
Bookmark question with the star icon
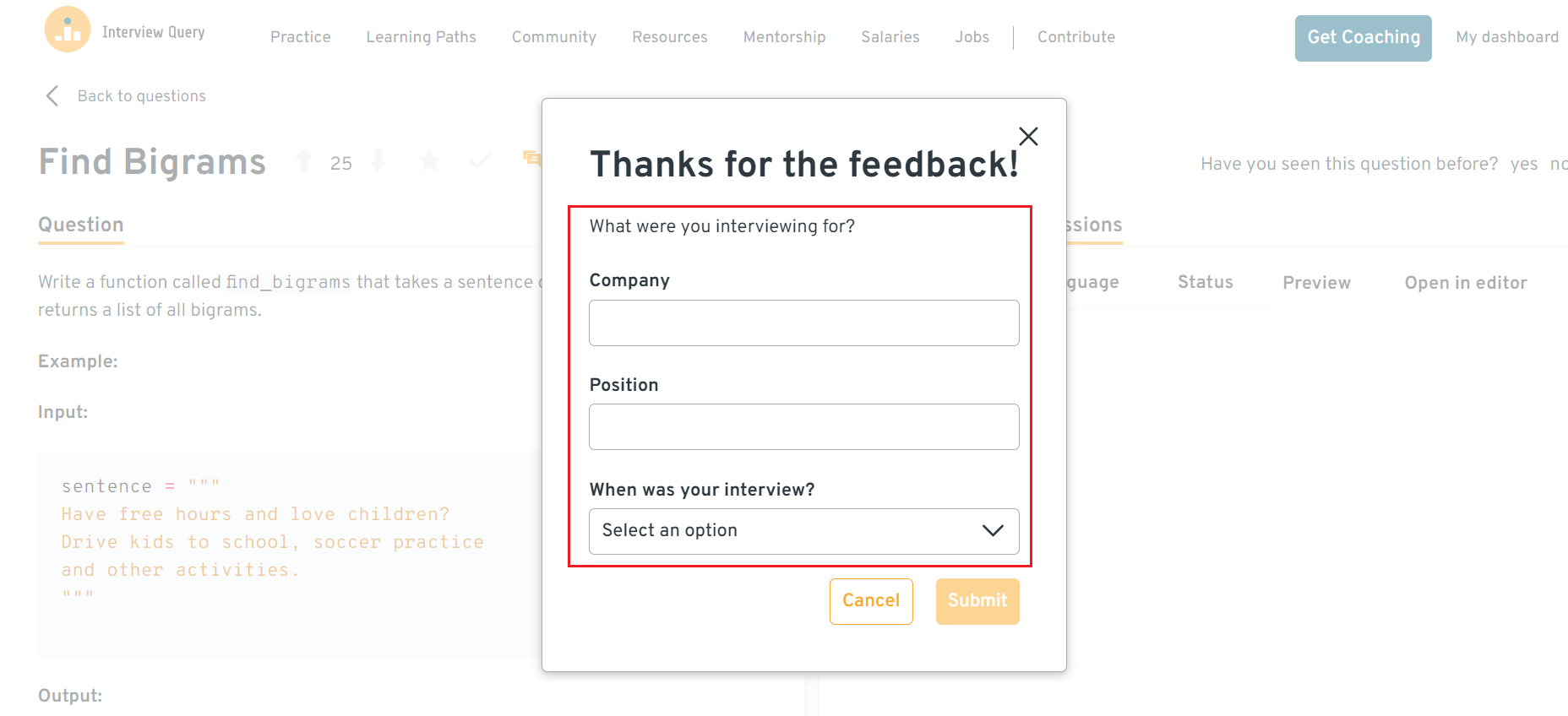tap(429, 160)
